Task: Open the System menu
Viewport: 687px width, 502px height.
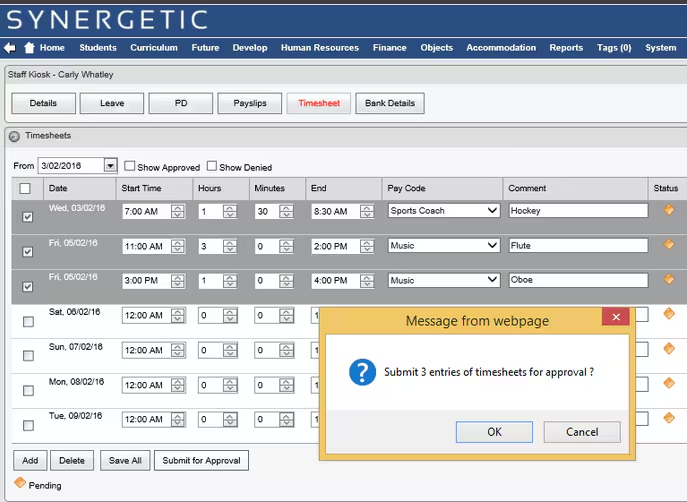Action: pyautogui.click(x=660, y=48)
